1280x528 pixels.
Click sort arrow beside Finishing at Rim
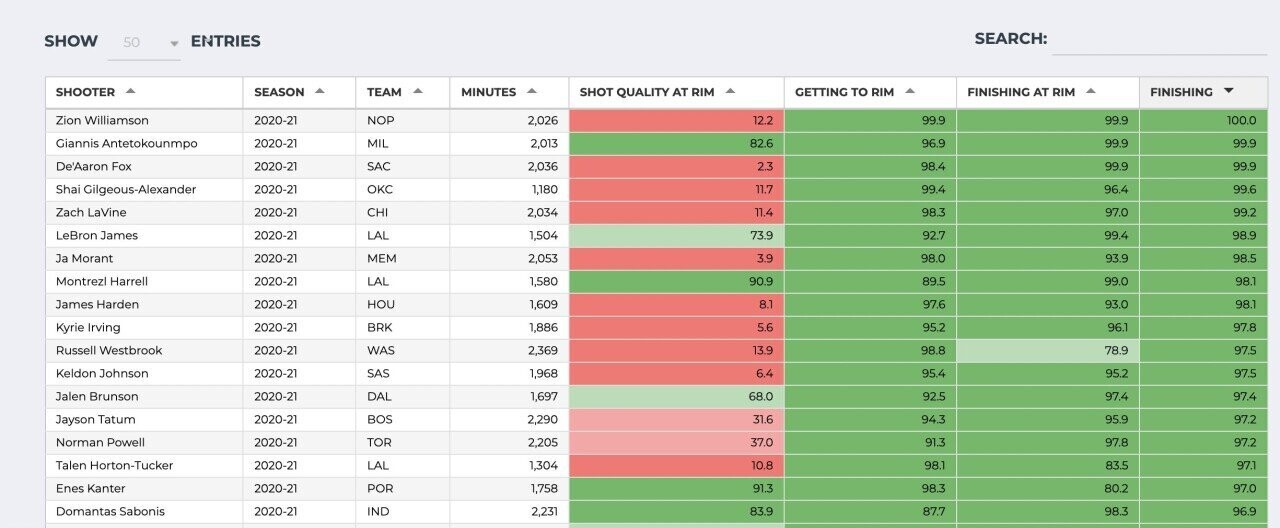click(x=1090, y=91)
